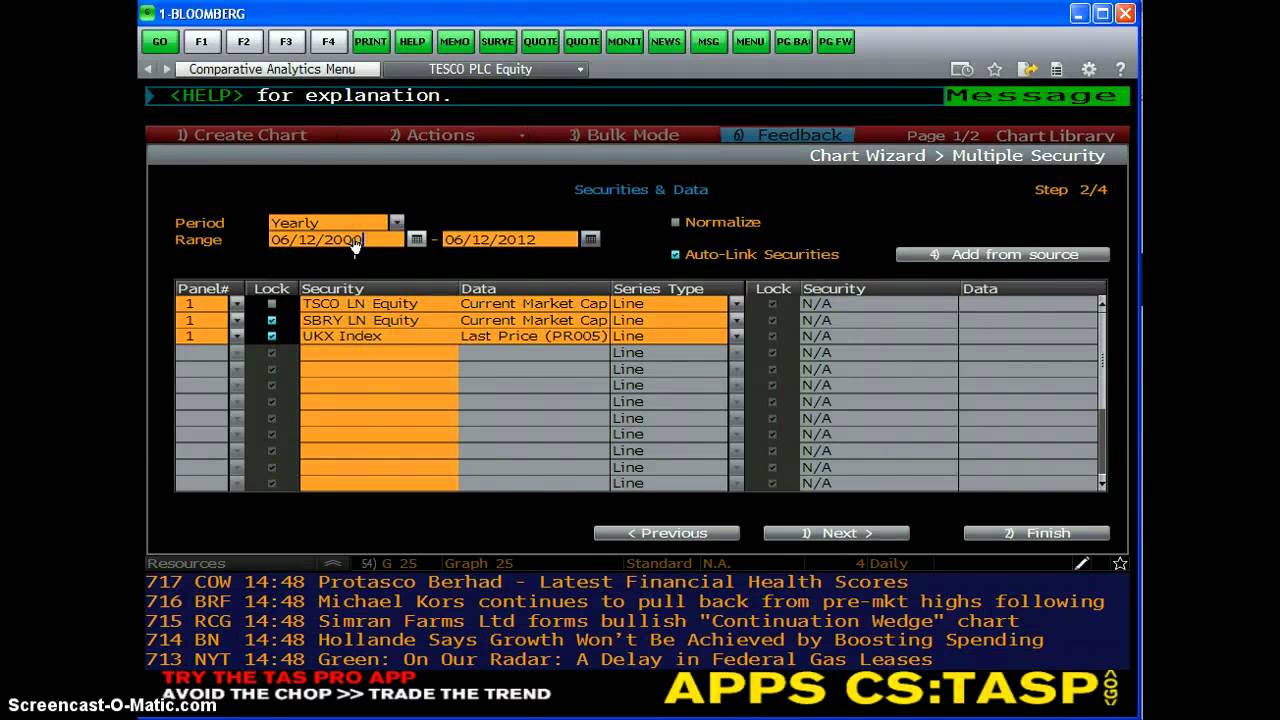Click the Last Price (PR005) data cell

534,336
